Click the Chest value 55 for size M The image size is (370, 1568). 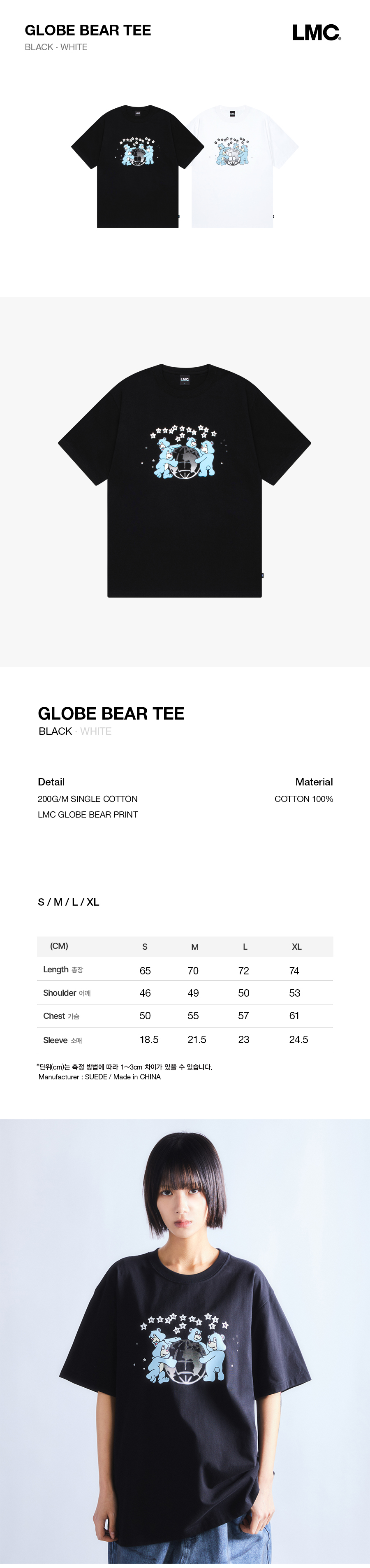click(x=193, y=1016)
